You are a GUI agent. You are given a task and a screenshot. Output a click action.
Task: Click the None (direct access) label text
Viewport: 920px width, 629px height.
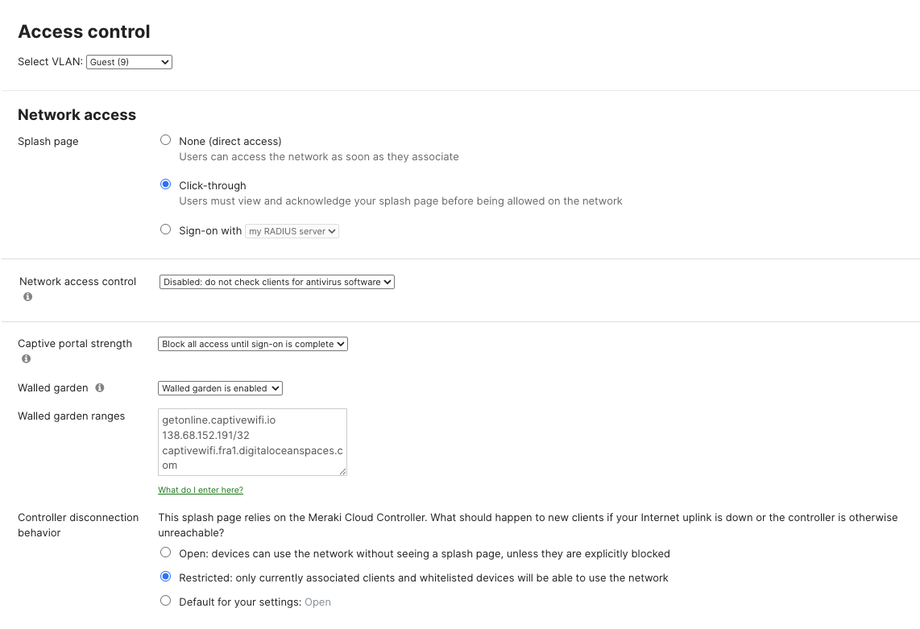230,141
